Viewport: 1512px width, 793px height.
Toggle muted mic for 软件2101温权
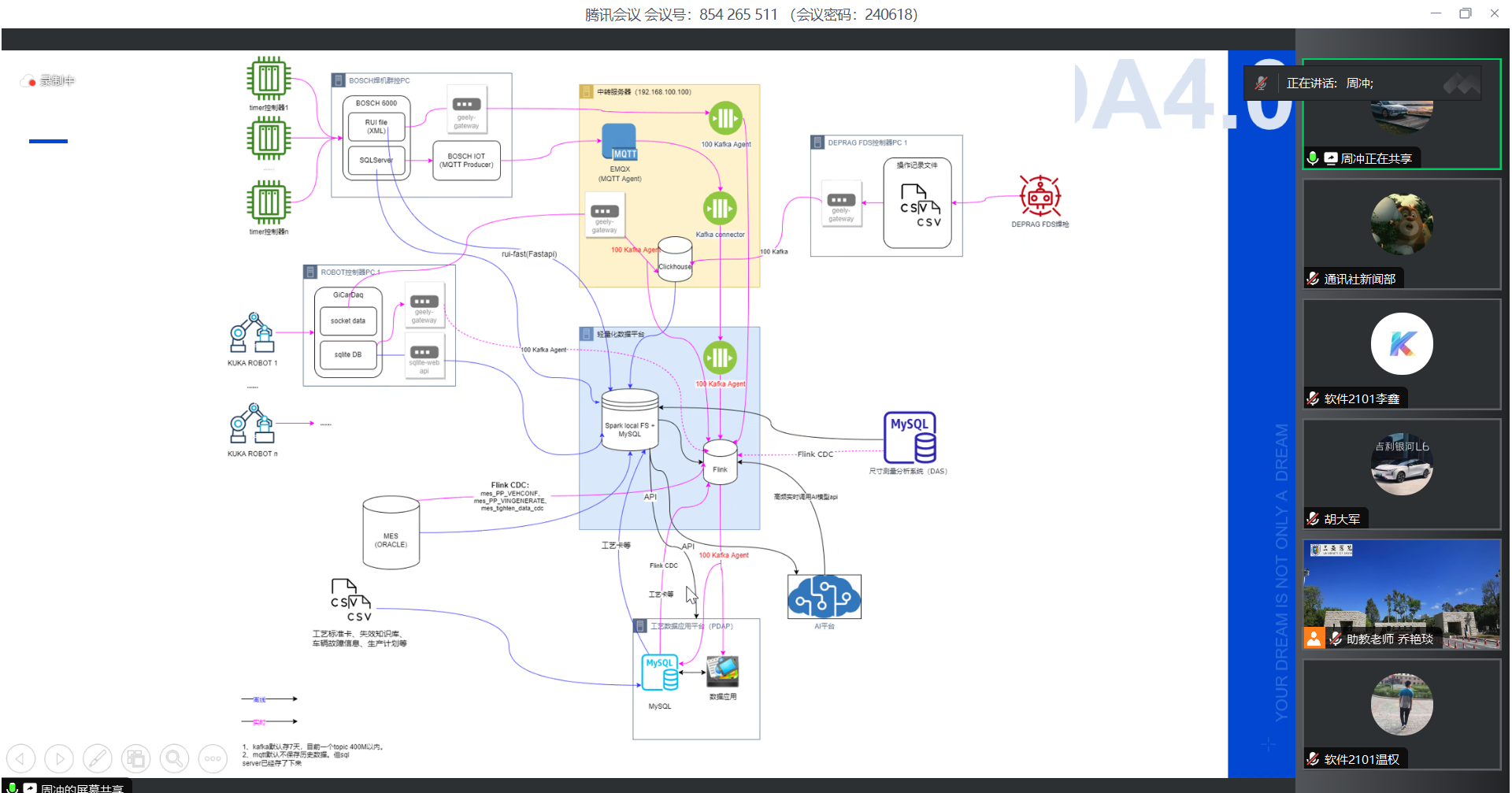tap(1313, 759)
